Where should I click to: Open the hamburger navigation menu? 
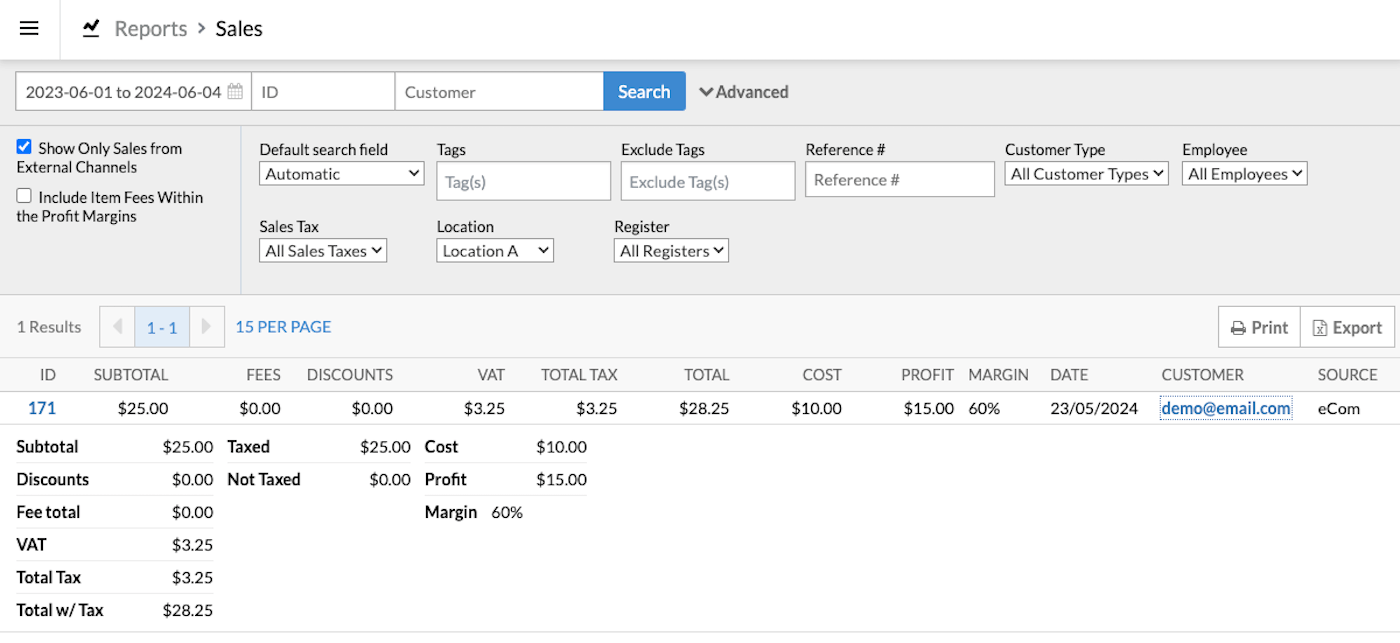(x=29, y=29)
